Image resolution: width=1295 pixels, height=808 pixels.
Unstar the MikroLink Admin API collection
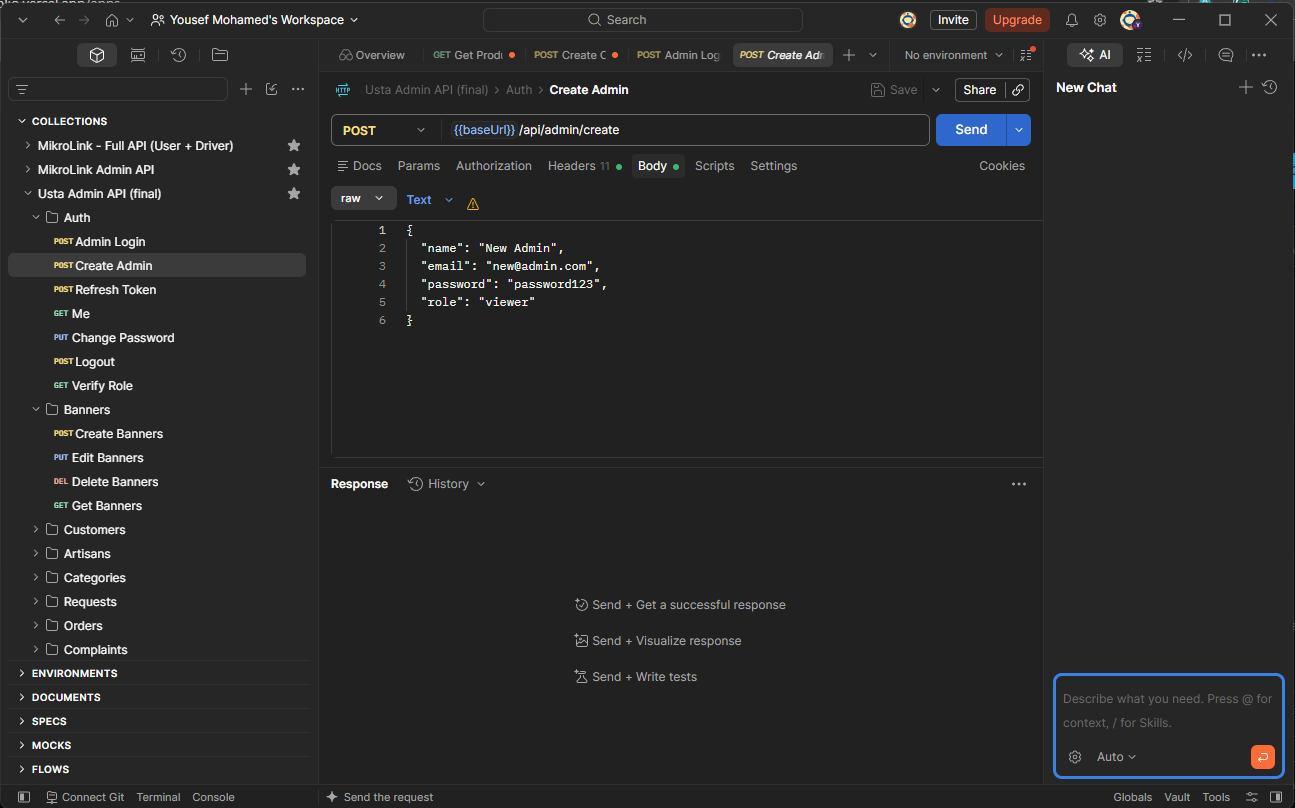pos(294,169)
